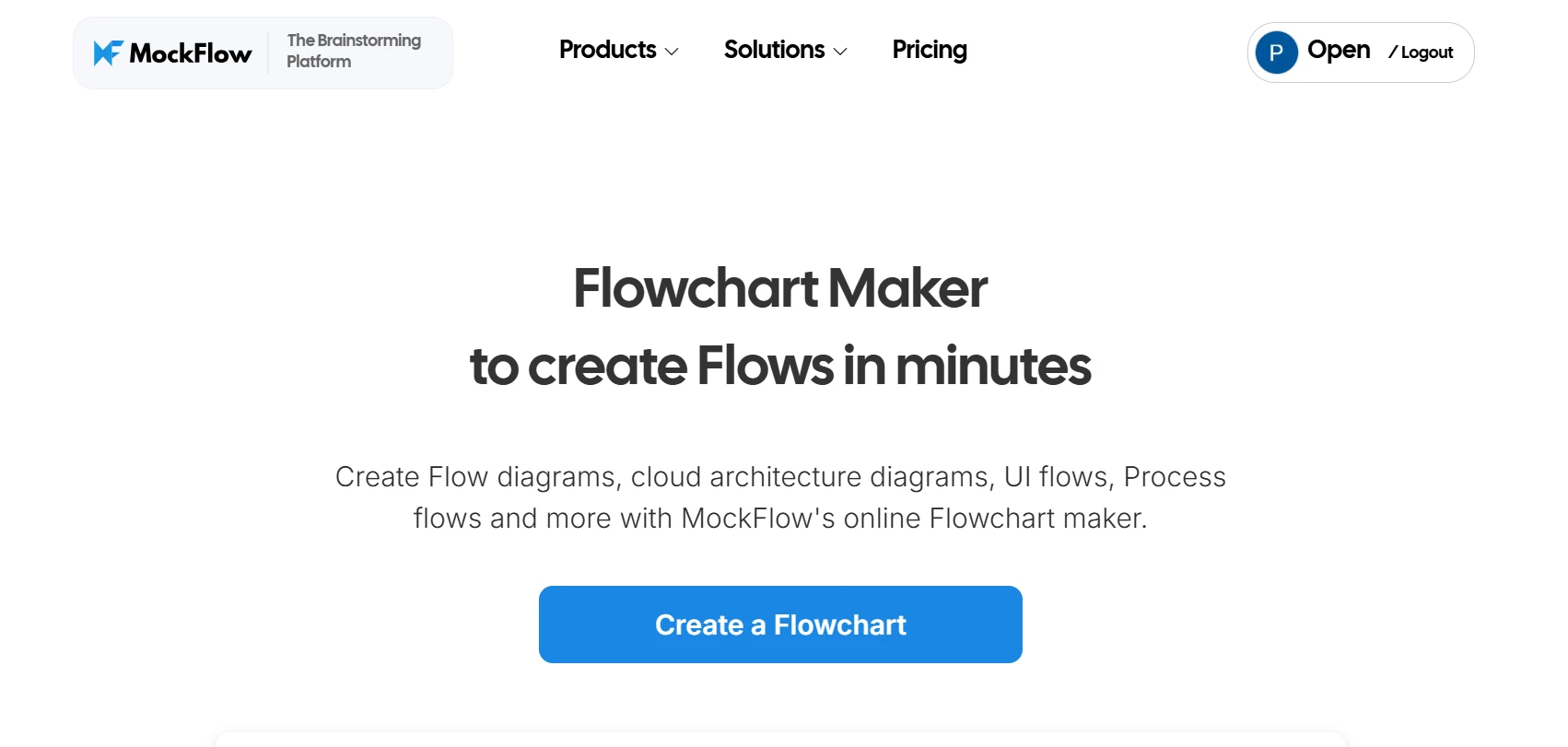Open your profile from the circular P icon
The width and height of the screenshot is (1568, 747).
click(x=1275, y=53)
